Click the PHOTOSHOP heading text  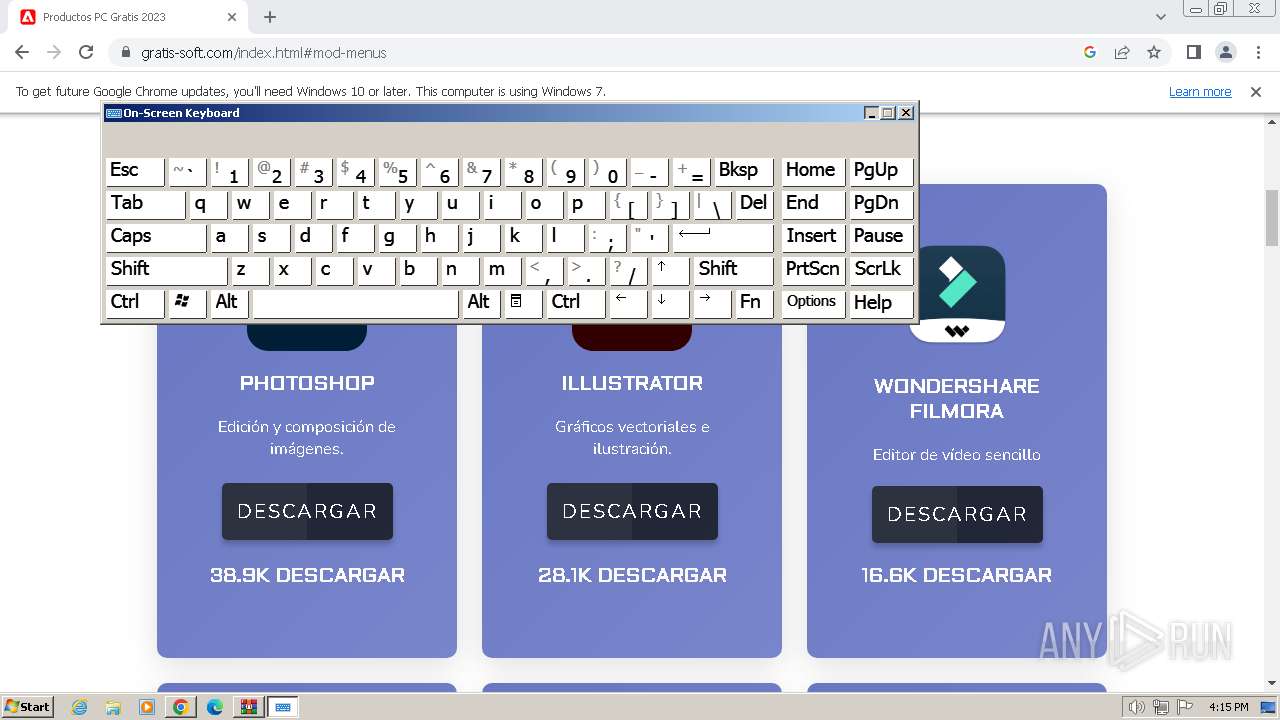point(307,383)
